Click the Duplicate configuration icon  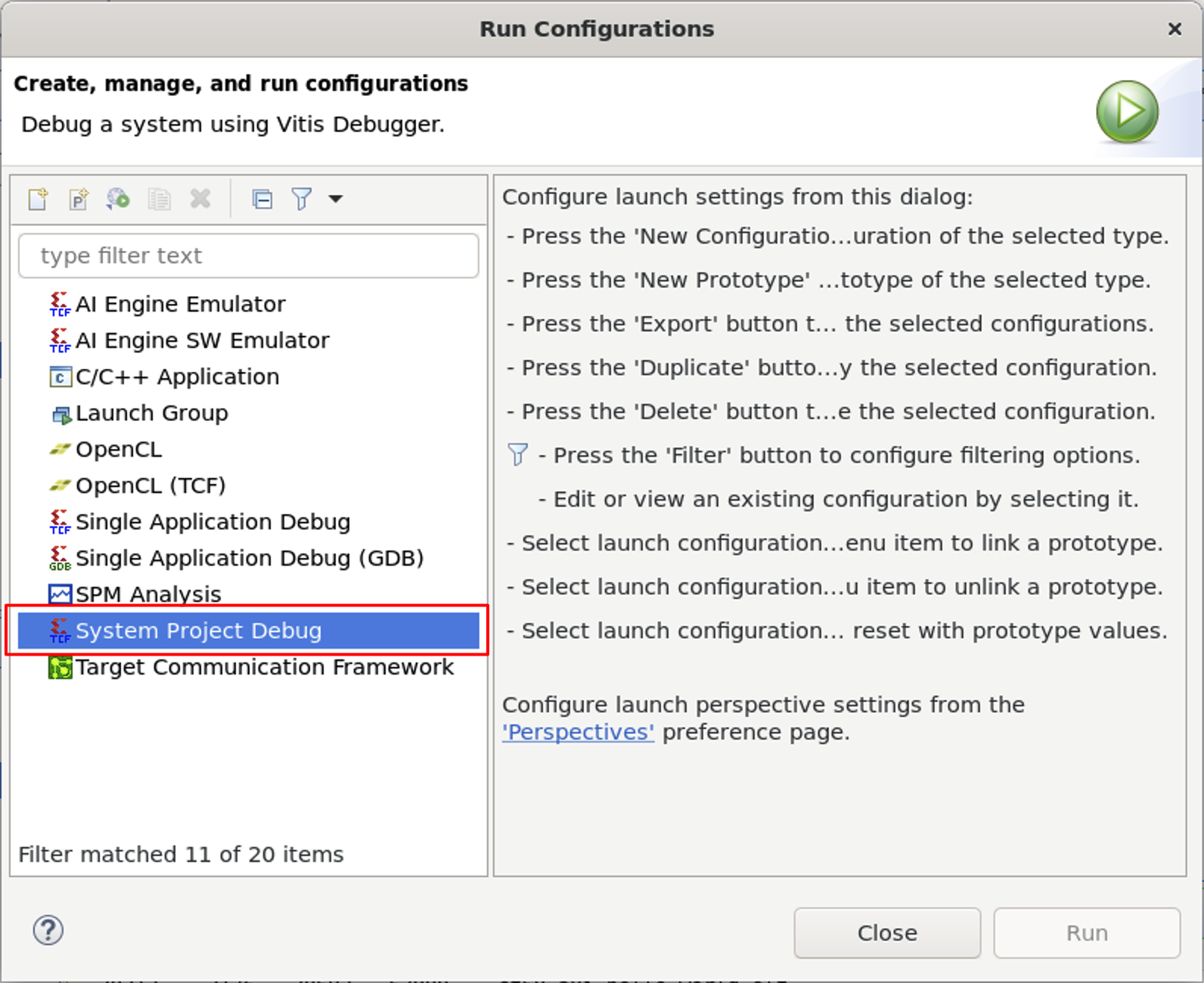[x=159, y=199]
